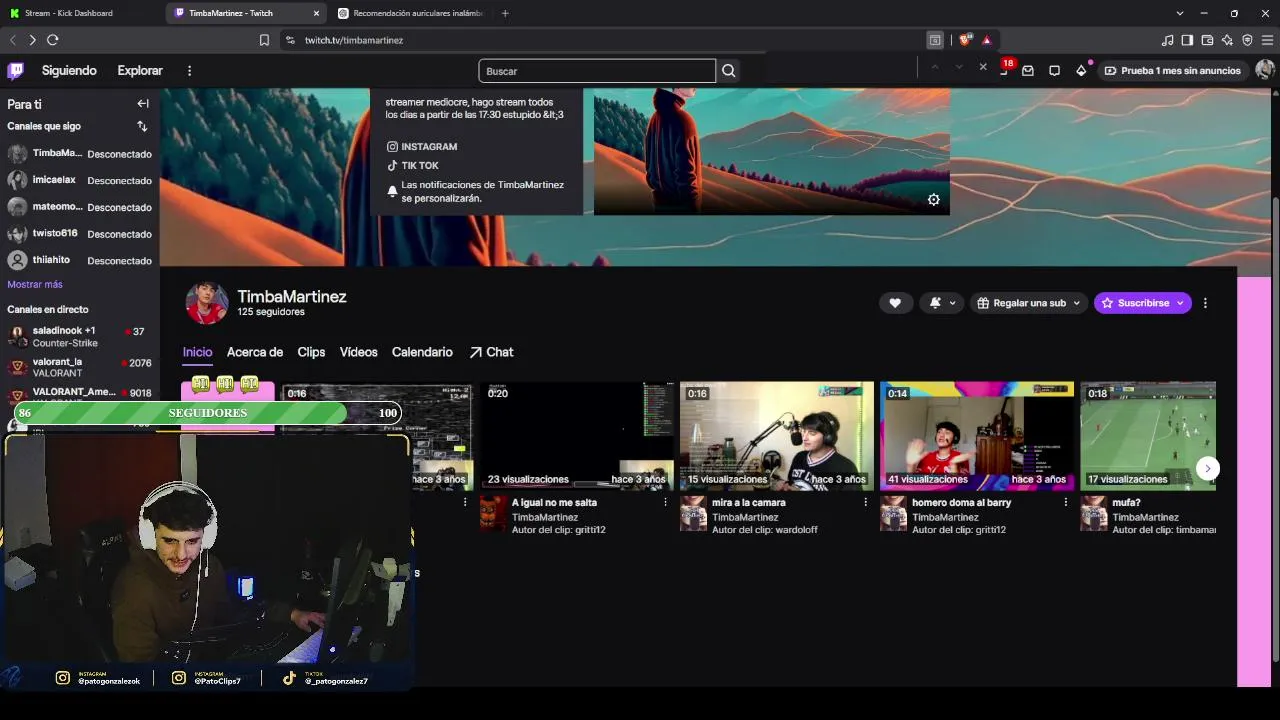Switch to the Acerca de tab
This screenshot has width=1280, height=720.
point(255,352)
